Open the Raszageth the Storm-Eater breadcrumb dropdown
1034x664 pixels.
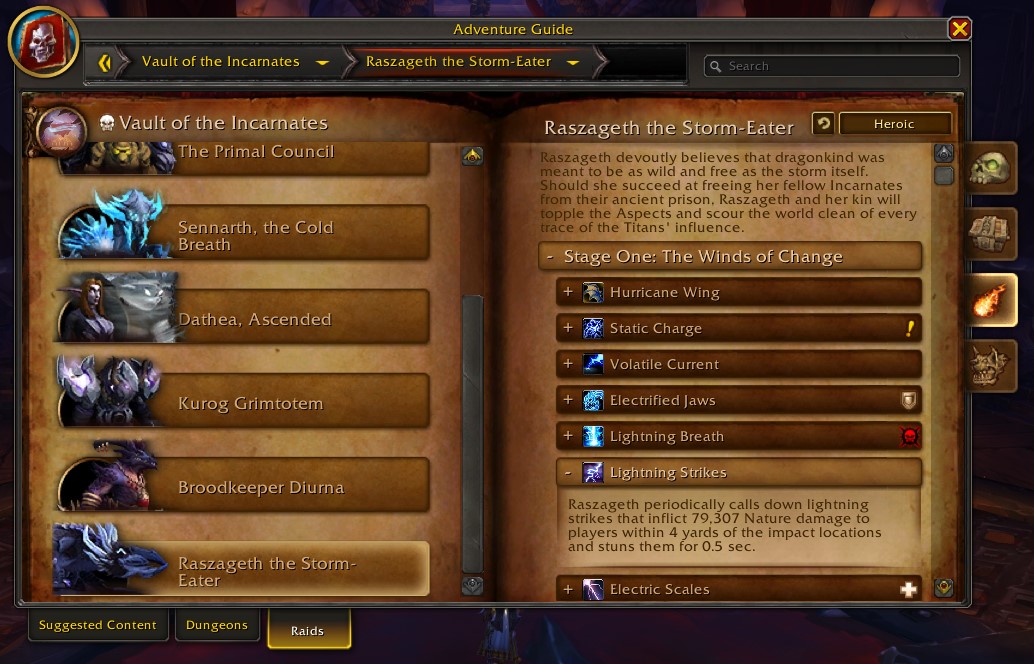(572, 63)
